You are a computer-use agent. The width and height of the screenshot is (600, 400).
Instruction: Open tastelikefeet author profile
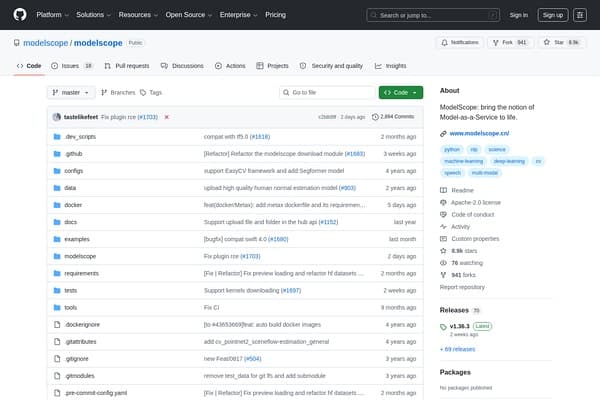point(81,117)
